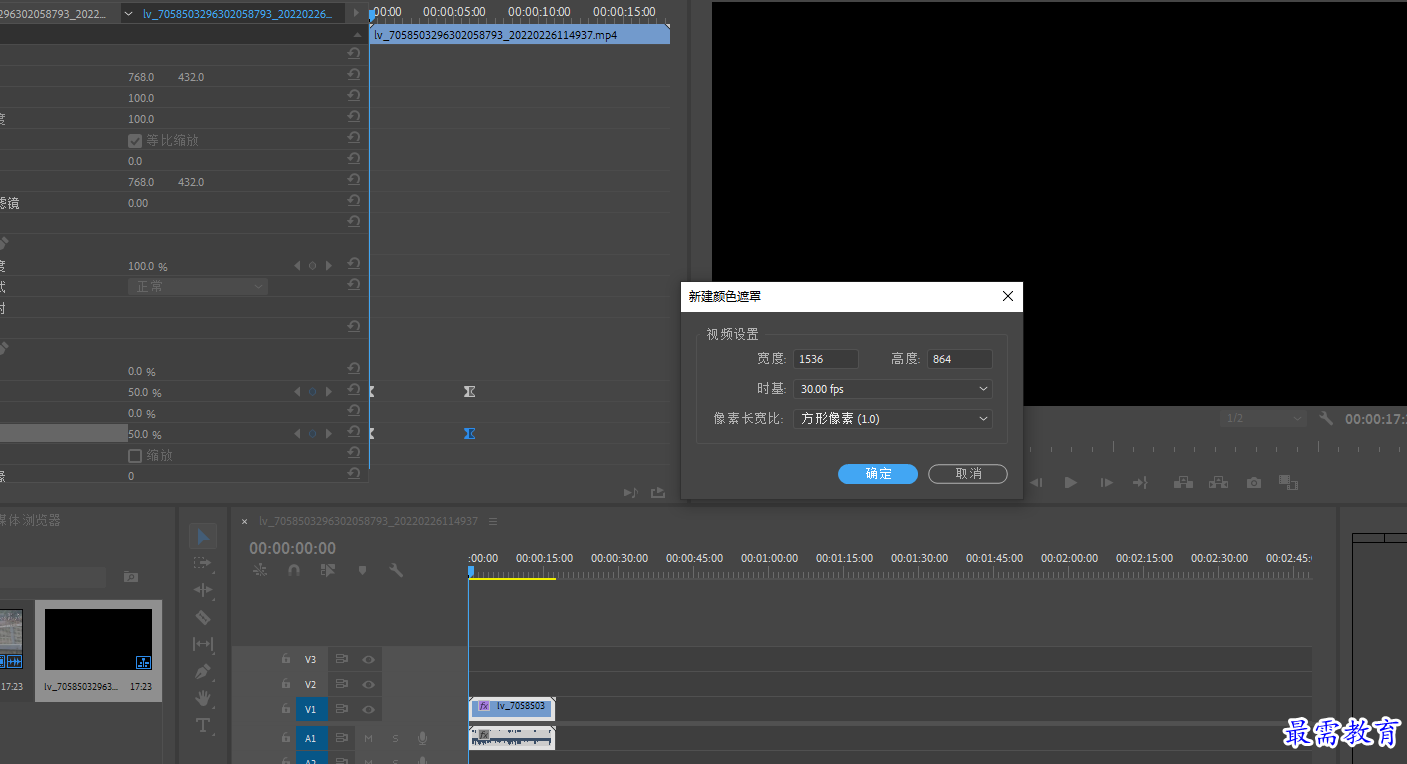The width and height of the screenshot is (1407, 764).
Task: Select sequence tab lv_7058503296302058793 in timeline
Action: coord(369,521)
